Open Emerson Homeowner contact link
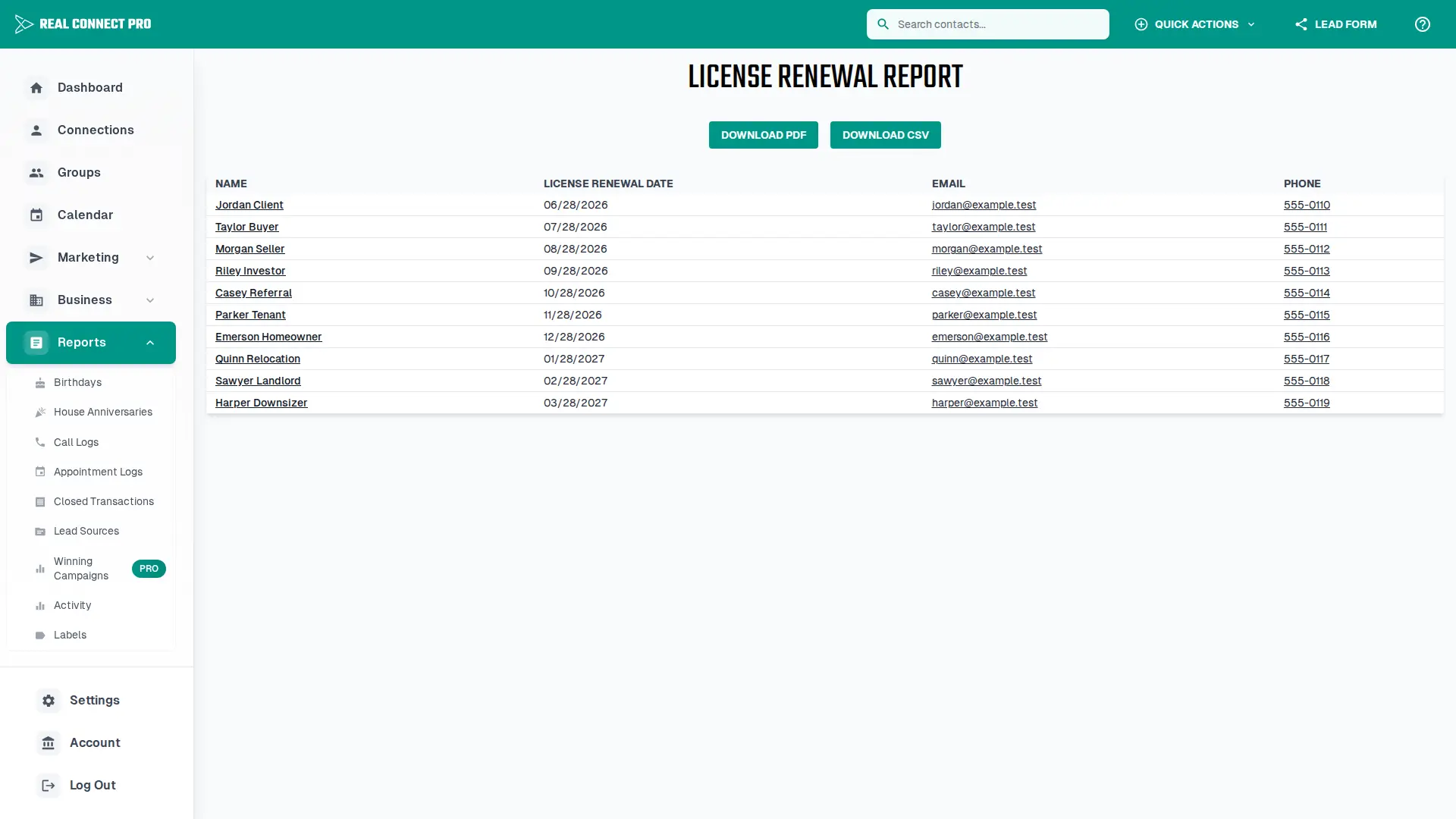This screenshot has width=1456, height=819. point(268,337)
